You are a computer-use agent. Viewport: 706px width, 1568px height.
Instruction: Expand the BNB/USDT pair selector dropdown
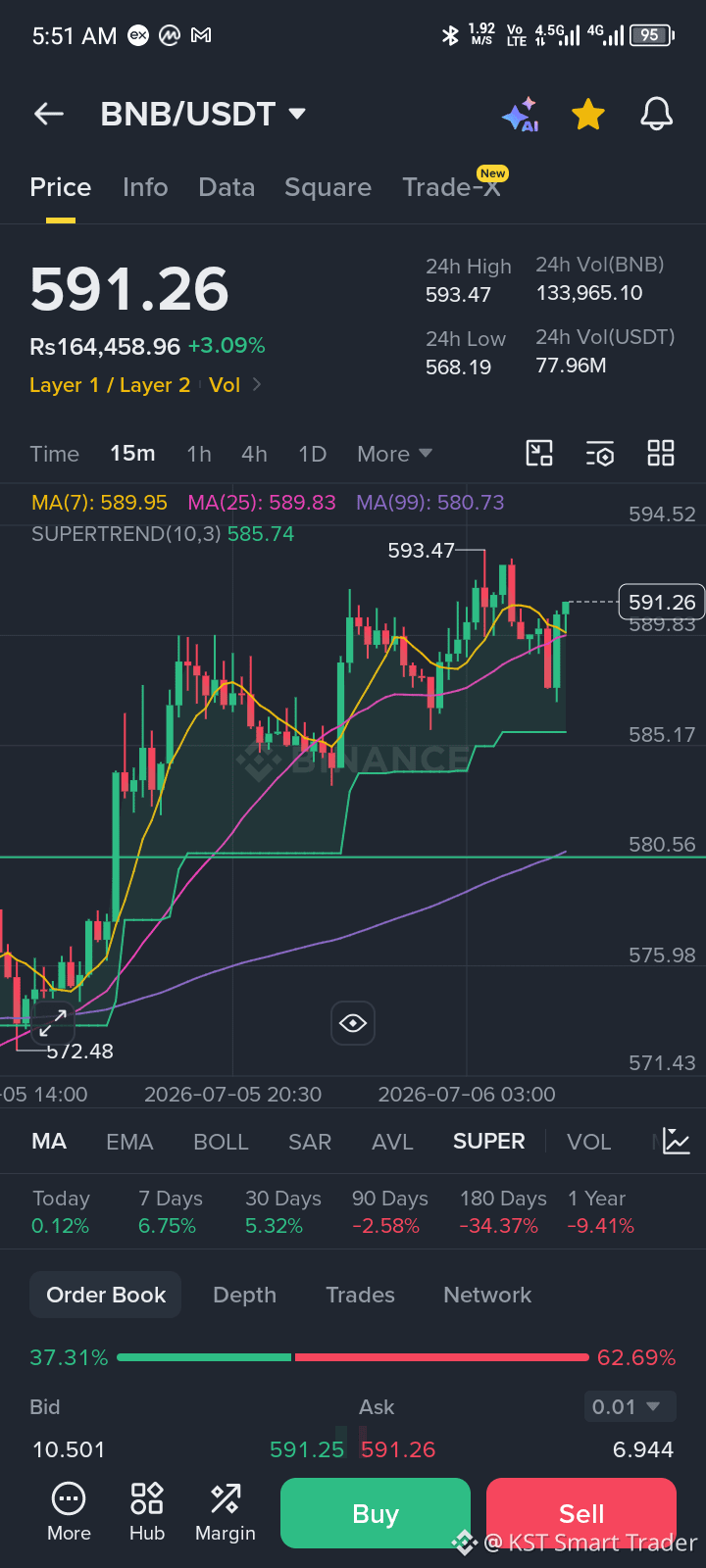pos(297,114)
